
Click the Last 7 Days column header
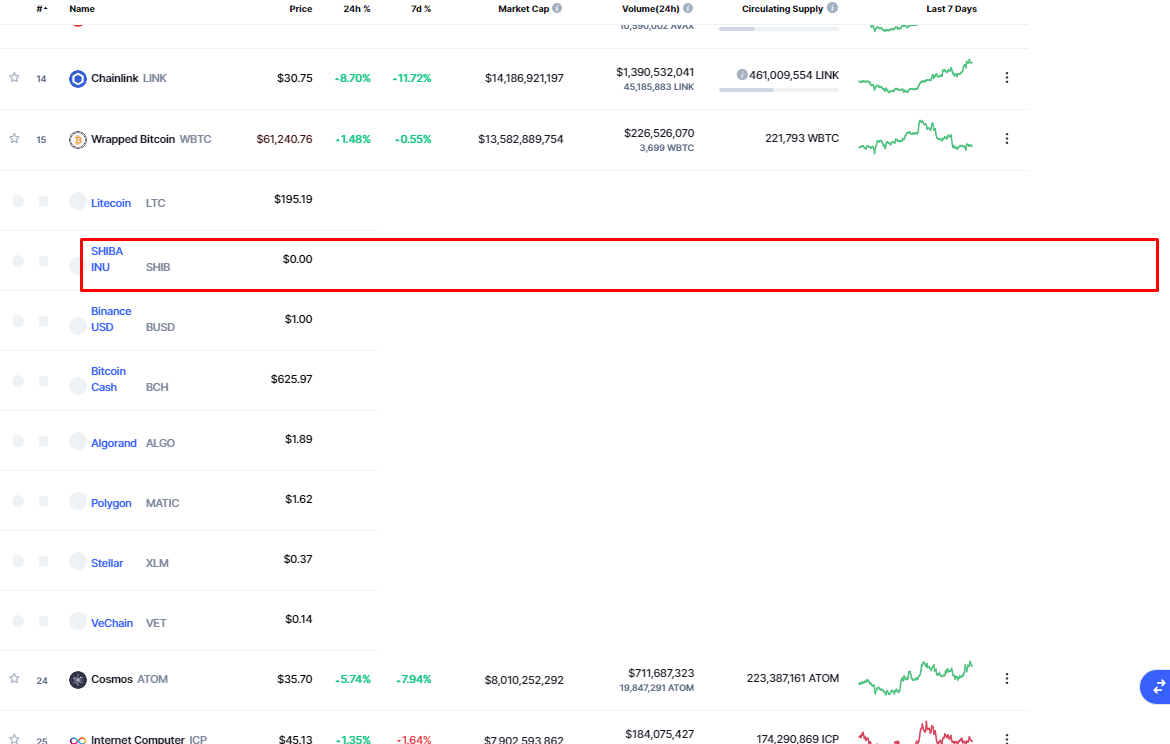click(x=951, y=9)
